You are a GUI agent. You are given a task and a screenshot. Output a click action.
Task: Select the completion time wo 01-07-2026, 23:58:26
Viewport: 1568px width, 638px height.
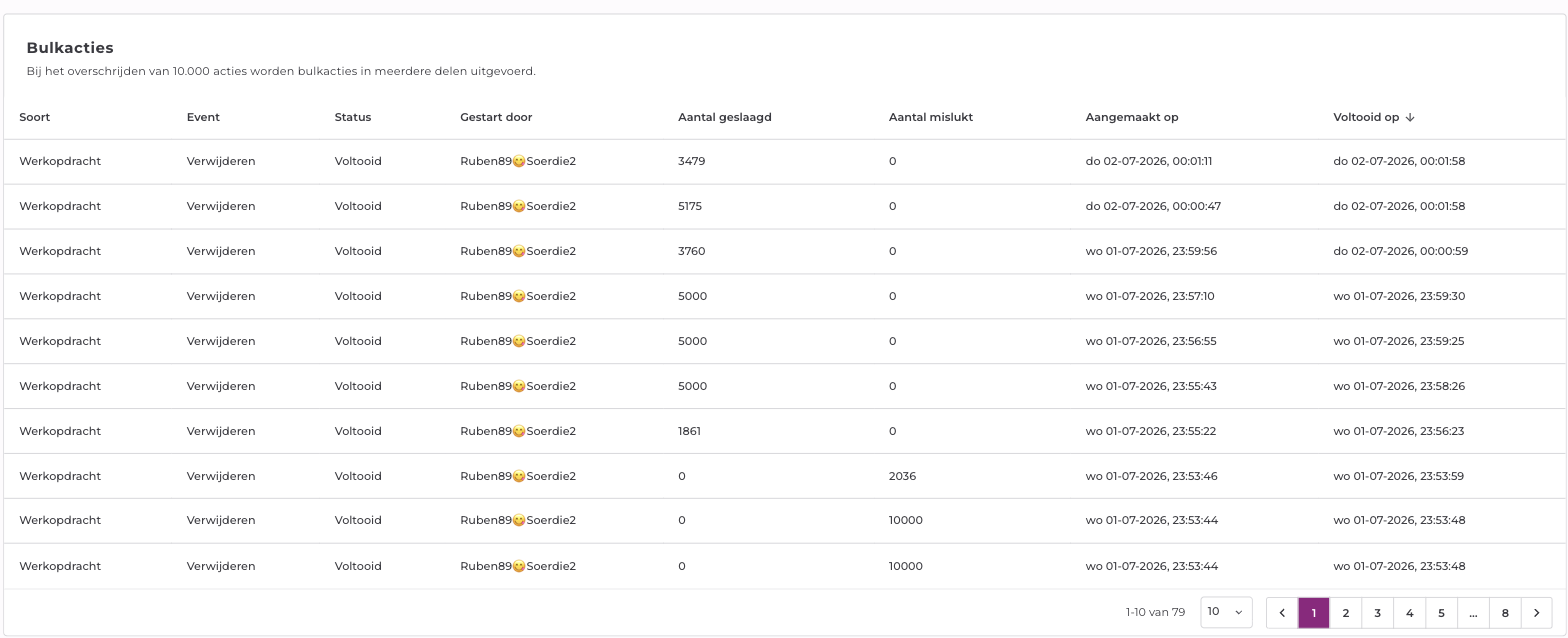(1399, 386)
